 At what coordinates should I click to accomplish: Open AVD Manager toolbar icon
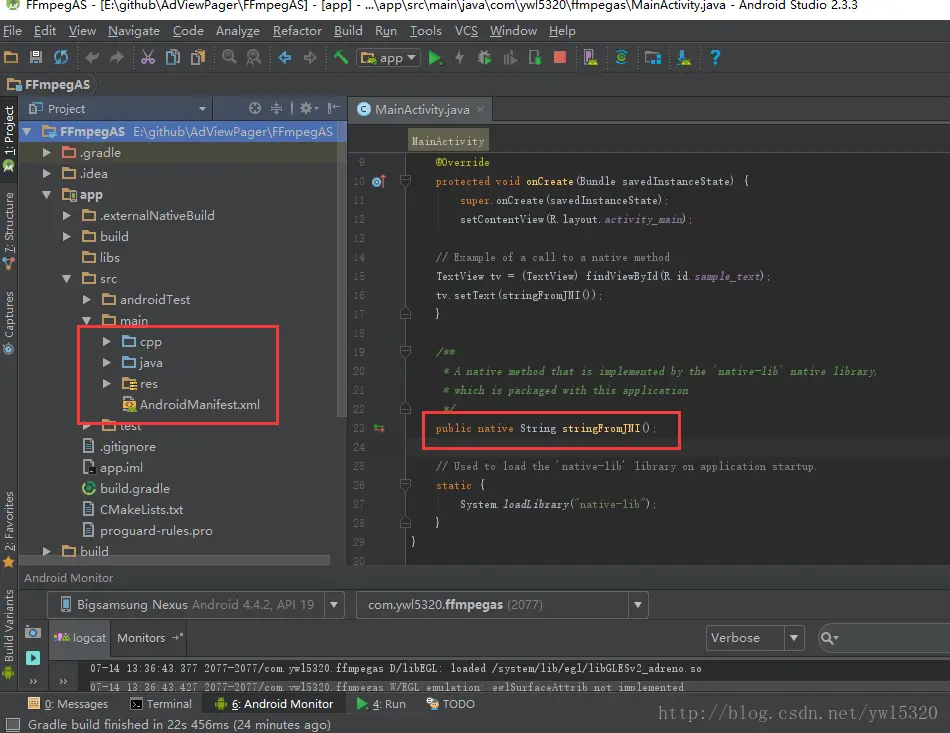pos(591,58)
